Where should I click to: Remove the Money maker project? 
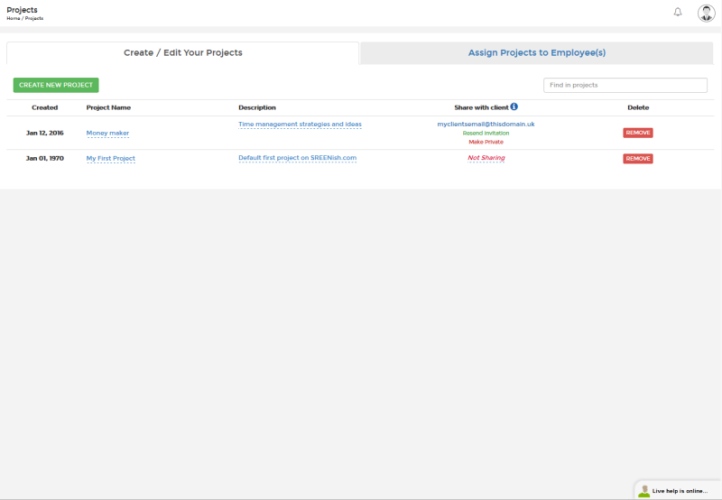[638, 133]
